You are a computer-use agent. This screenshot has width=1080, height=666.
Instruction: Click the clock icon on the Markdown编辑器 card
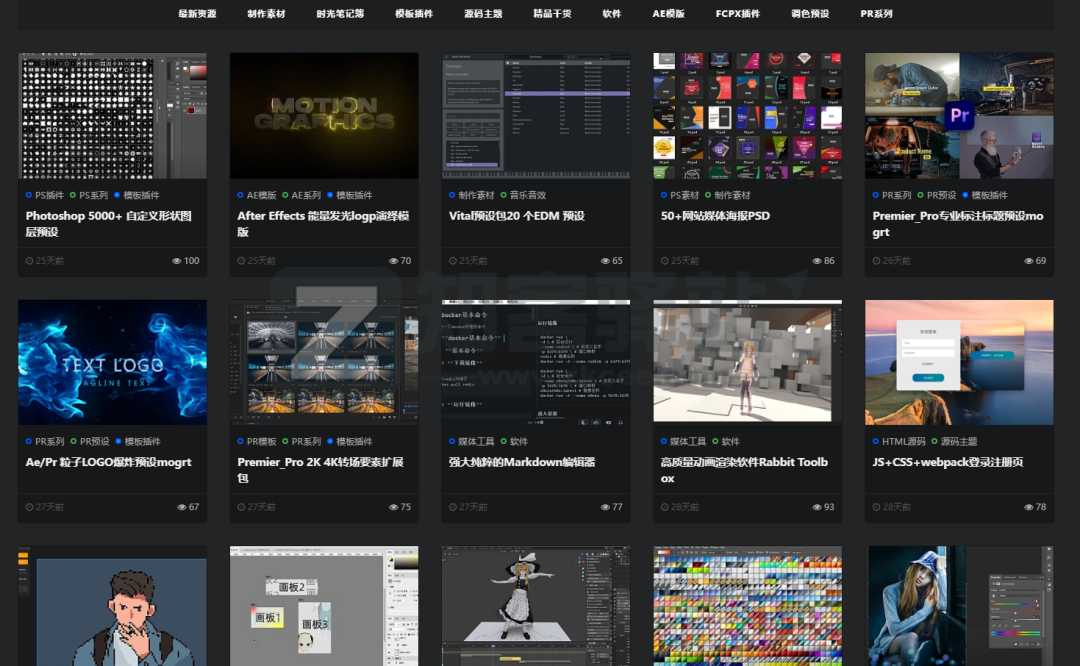(x=453, y=507)
